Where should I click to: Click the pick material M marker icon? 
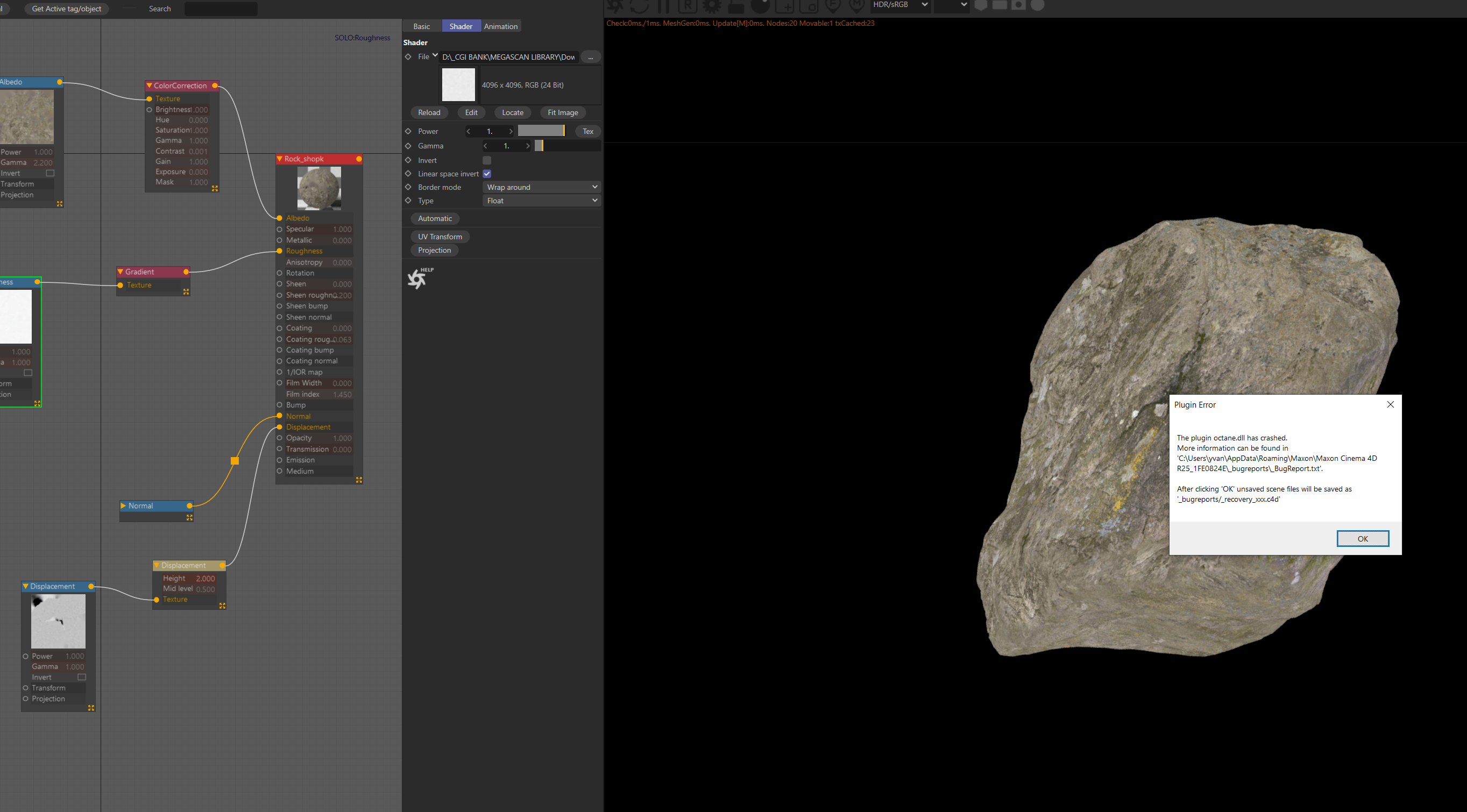pos(856,6)
